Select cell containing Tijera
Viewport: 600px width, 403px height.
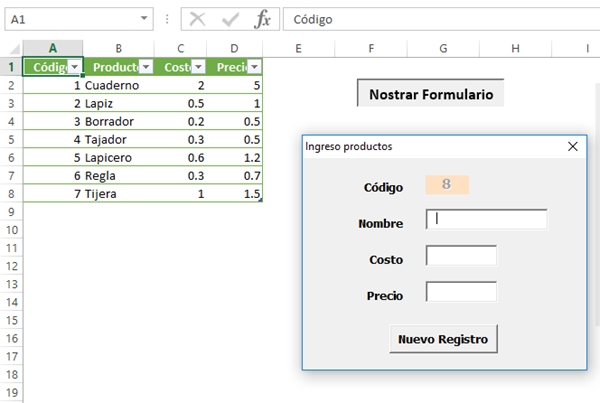tap(118, 193)
